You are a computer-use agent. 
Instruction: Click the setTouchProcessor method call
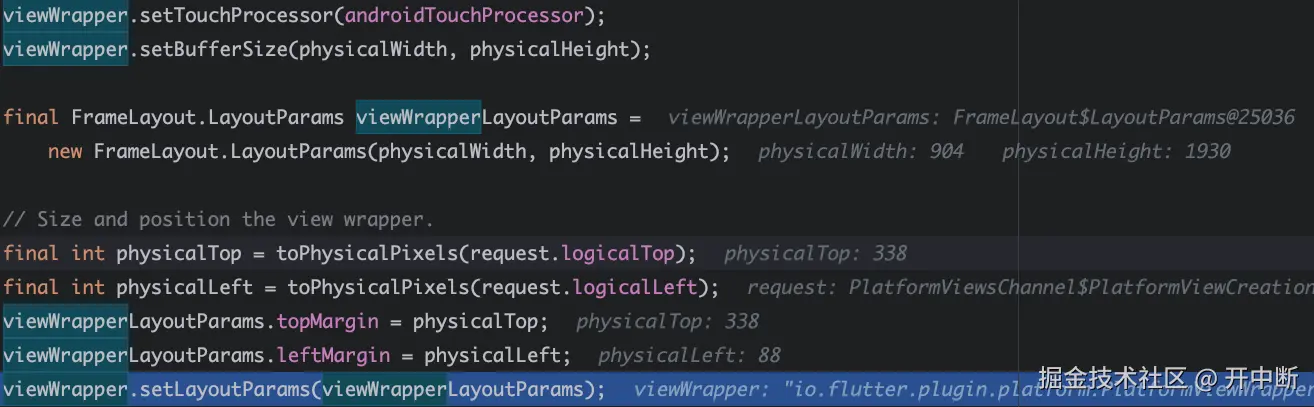point(234,16)
